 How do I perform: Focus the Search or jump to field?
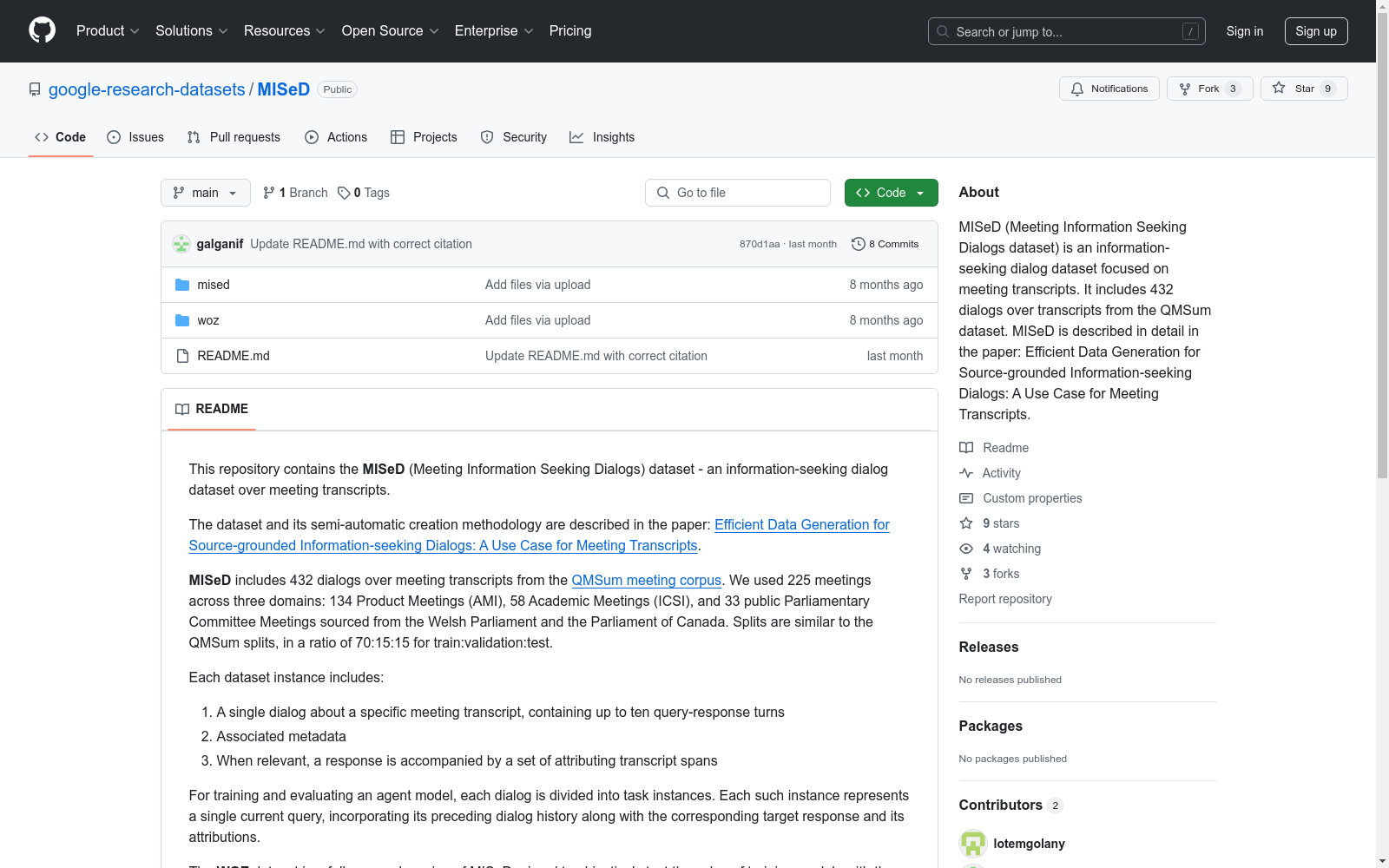click(1067, 31)
